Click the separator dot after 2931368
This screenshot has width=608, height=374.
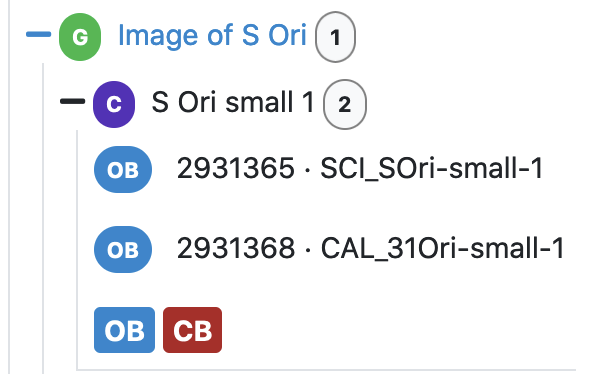pos(307,250)
